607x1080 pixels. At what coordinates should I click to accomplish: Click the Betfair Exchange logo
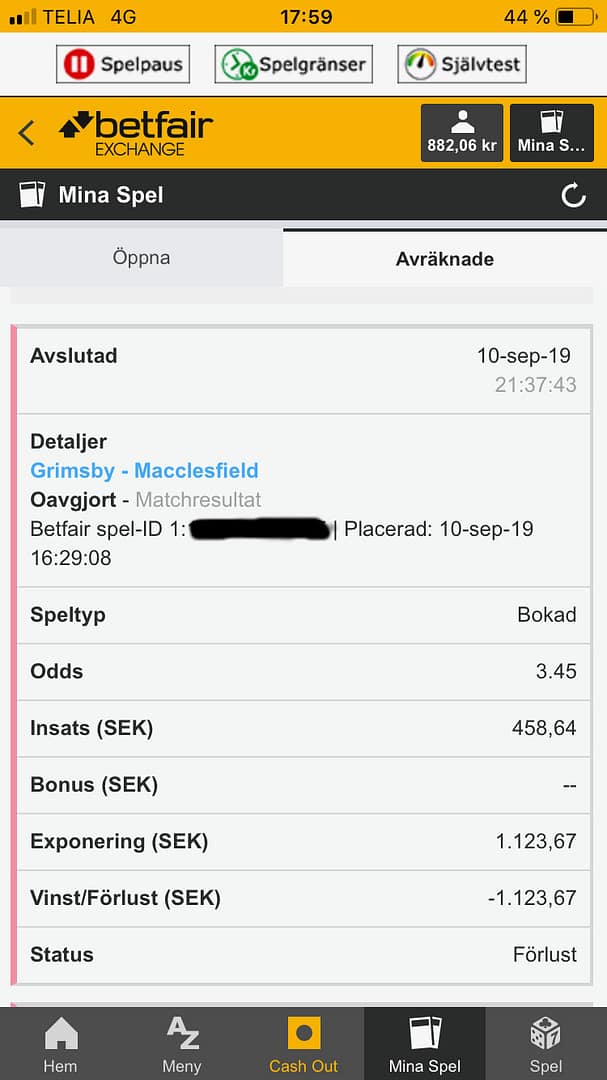pos(136,133)
